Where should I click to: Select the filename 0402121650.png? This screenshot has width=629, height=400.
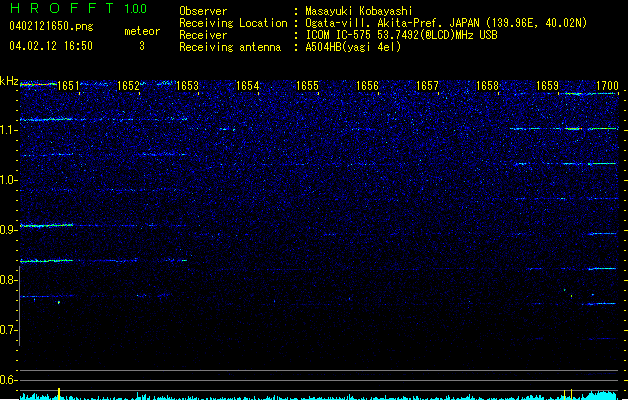(51, 27)
